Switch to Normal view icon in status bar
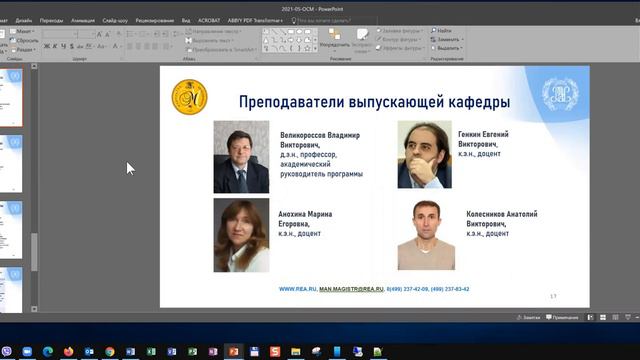 tap(590, 317)
